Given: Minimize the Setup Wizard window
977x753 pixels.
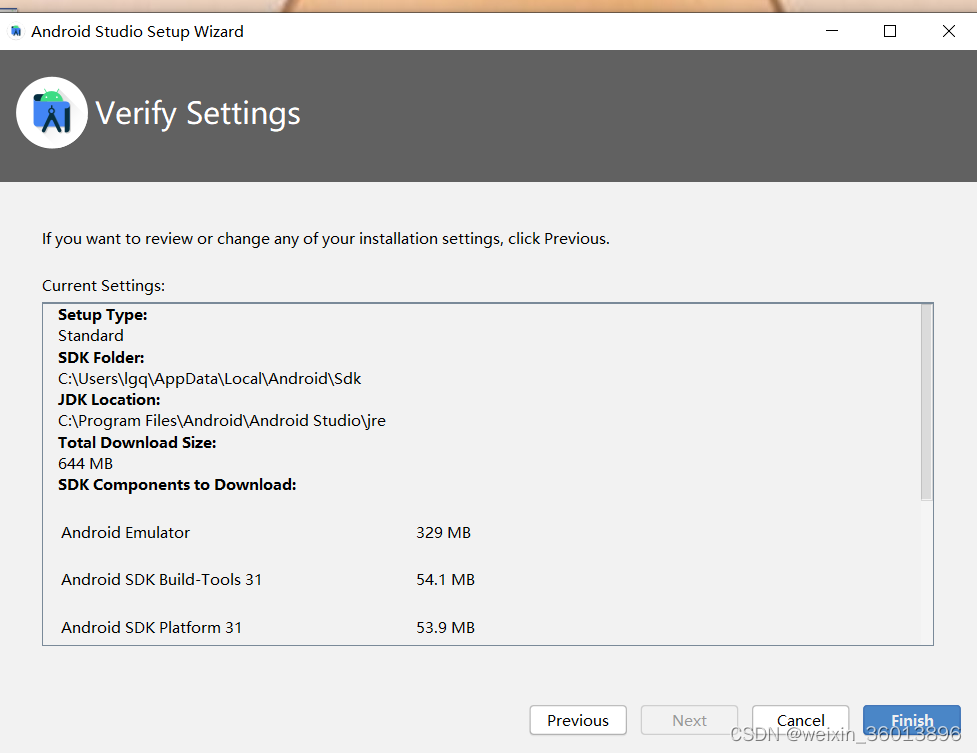Looking at the screenshot, I should pyautogui.click(x=832, y=31).
